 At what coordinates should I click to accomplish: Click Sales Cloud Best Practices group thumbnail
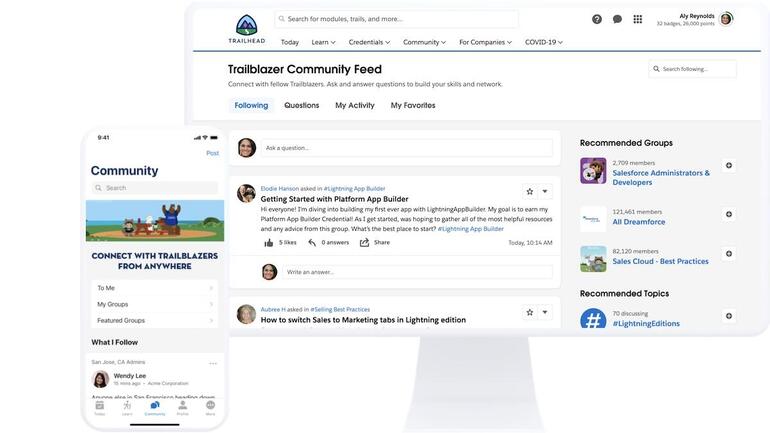[x=593, y=259]
